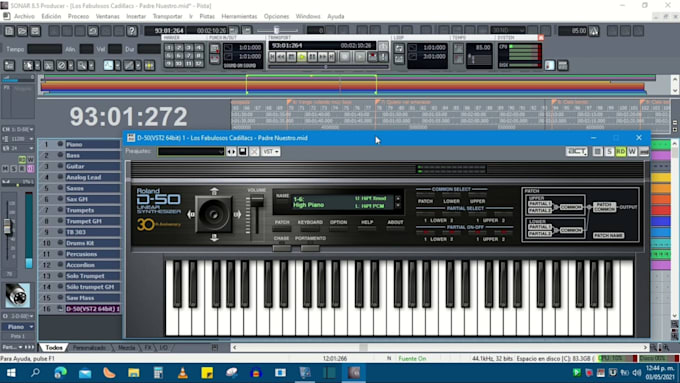Screen dimensions: 680x383
Task: Select the highlighted Draw tool
Action: tap(108, 65)
